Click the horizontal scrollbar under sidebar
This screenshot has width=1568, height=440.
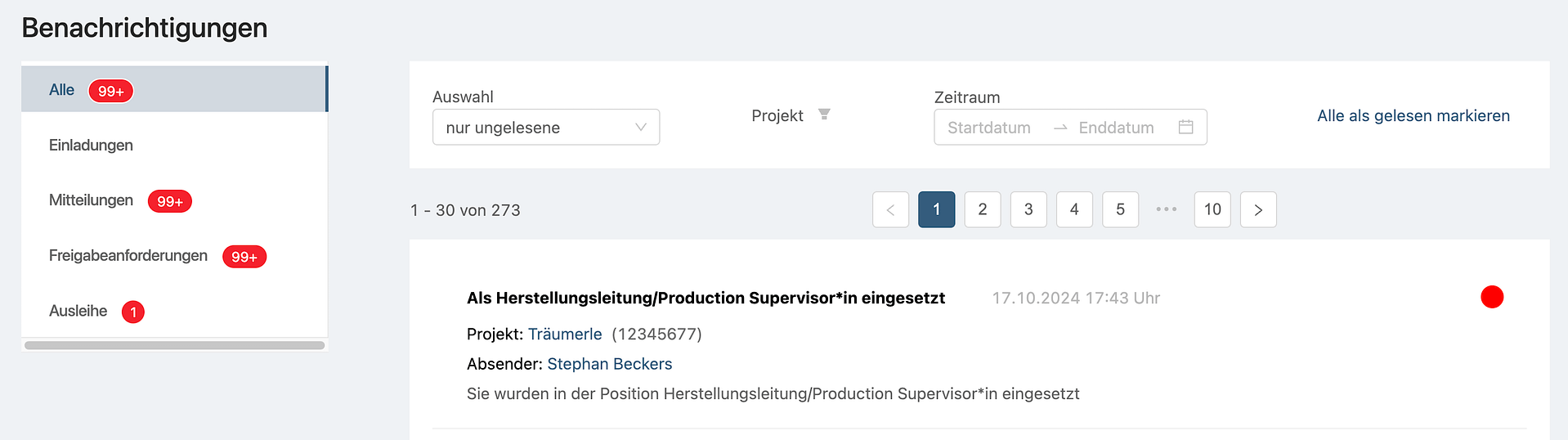click(174, 345)
